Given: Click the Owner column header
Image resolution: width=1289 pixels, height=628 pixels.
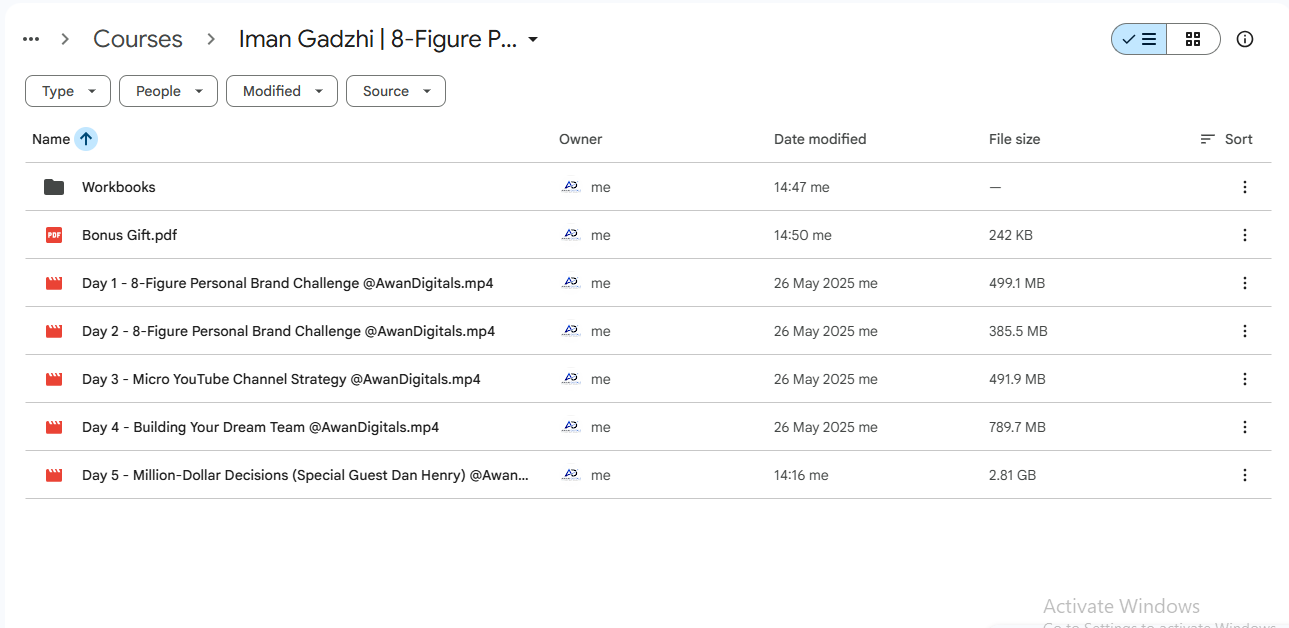Looking at the screenshot, I should click(581, 139).
